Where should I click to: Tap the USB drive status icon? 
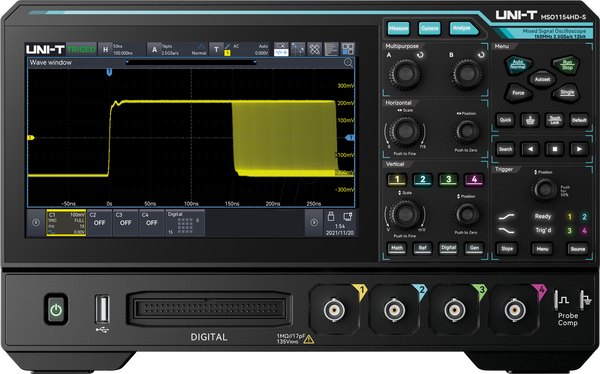pyautogui.click(x=331, y=216)
